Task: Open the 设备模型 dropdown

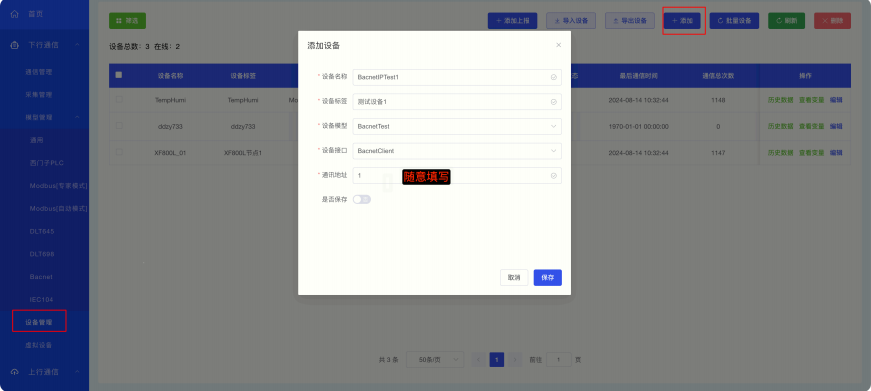Action: pos(457,126)
